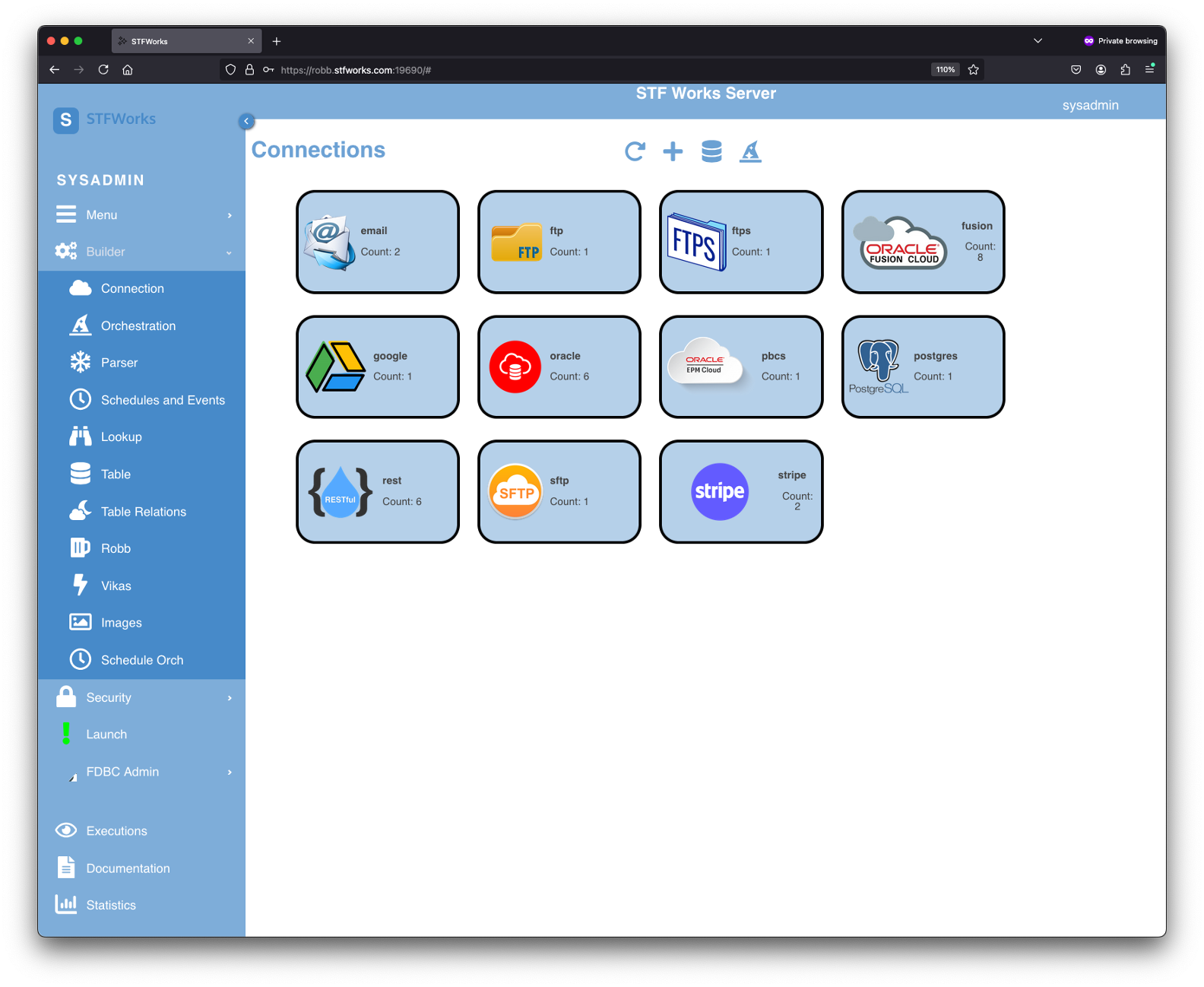Open the RESTful rest connection icon
1204x987 pixels.
point(341,492)
